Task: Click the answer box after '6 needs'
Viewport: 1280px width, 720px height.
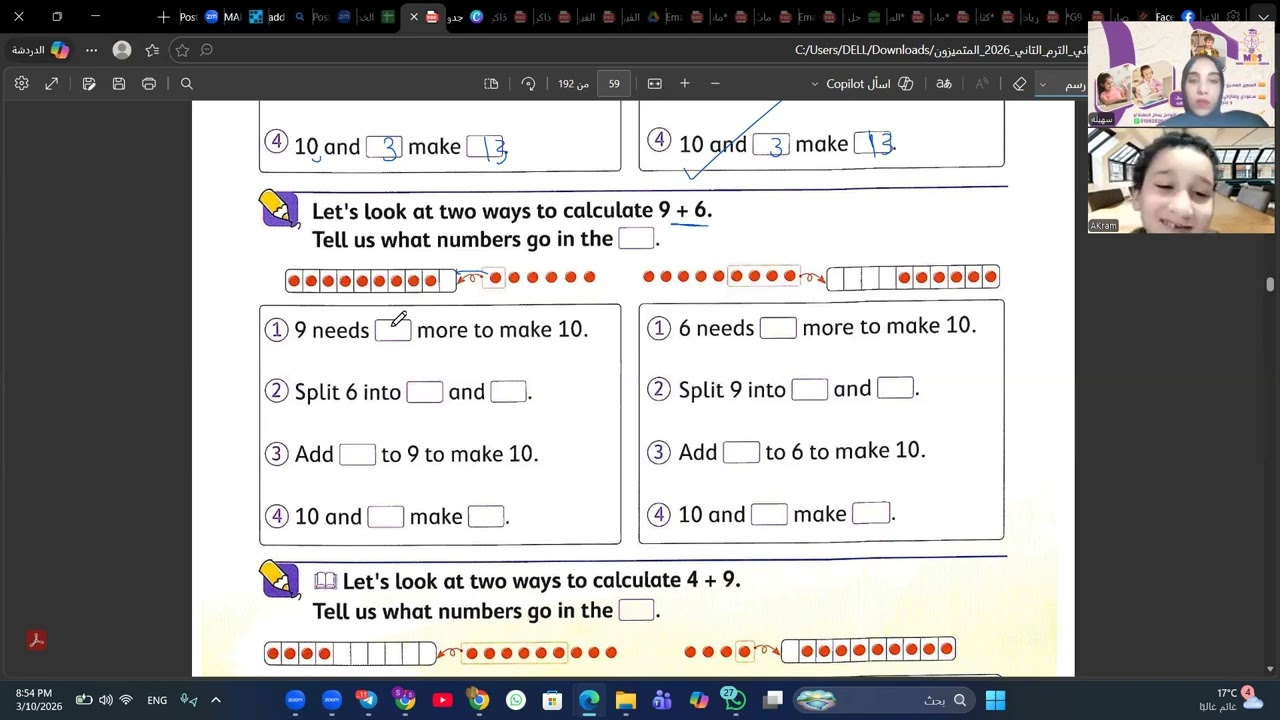Action: coord(778,327)
